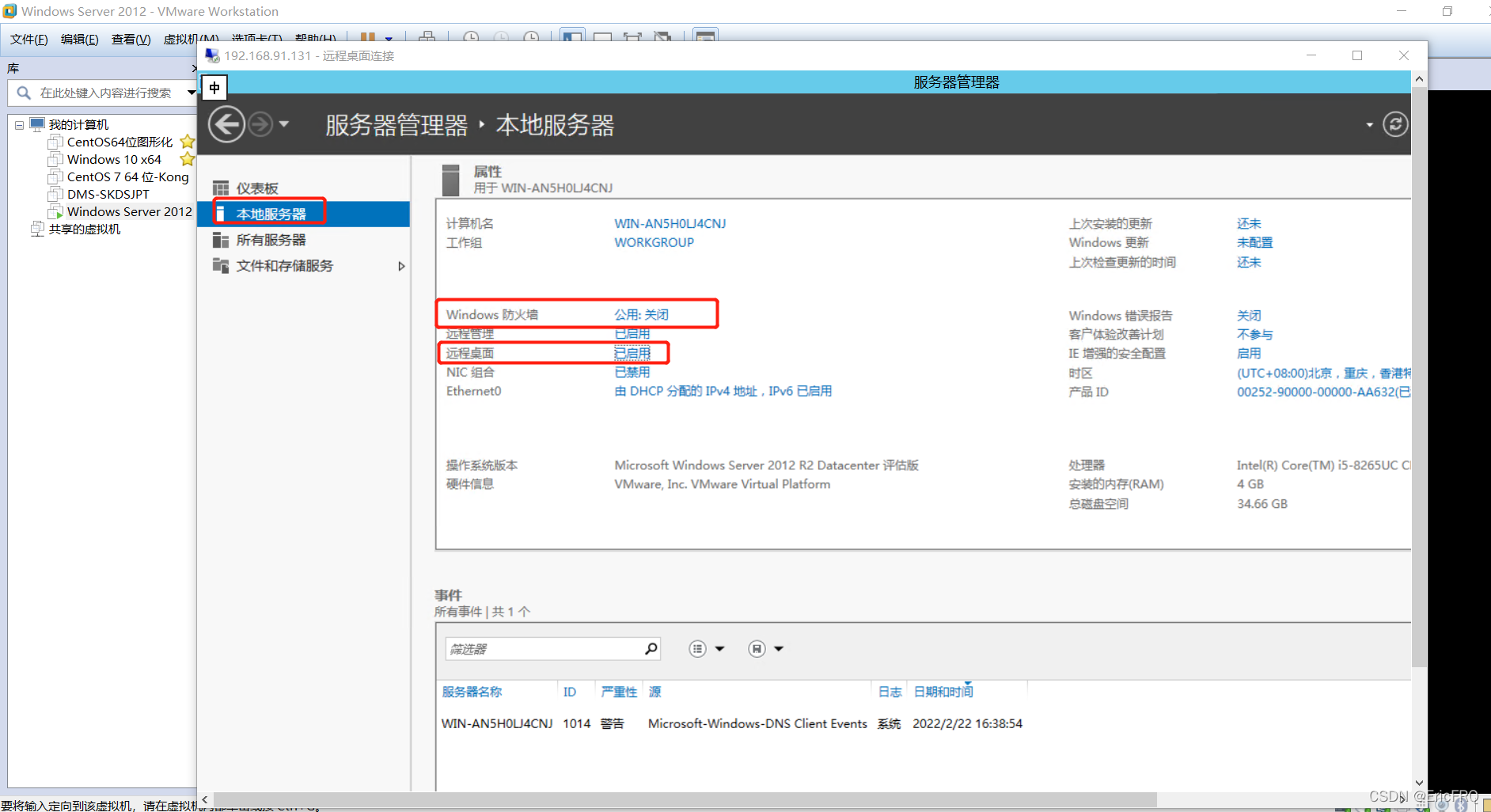Open the library search options dropdown arrow
The width and height of the screenshot is (1491, 812).
pos(191,93)
